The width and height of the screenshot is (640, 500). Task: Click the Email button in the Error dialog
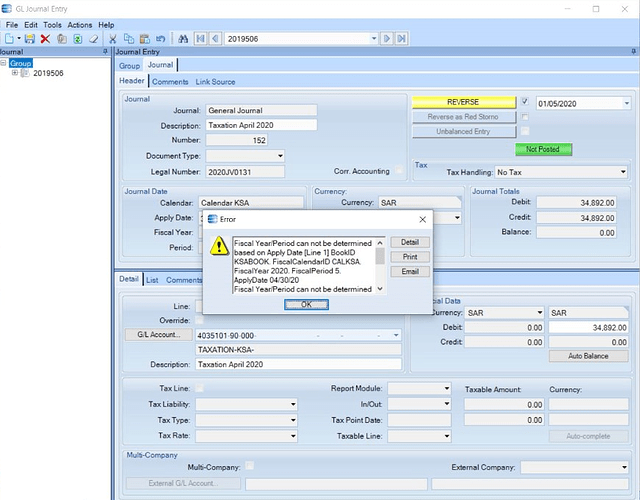410,271
